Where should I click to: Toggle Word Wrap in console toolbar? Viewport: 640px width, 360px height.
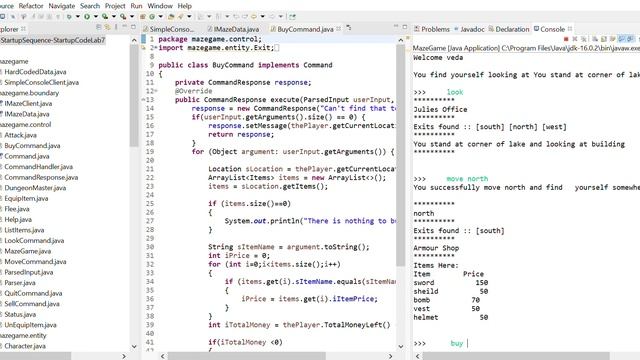coord(612,39)
